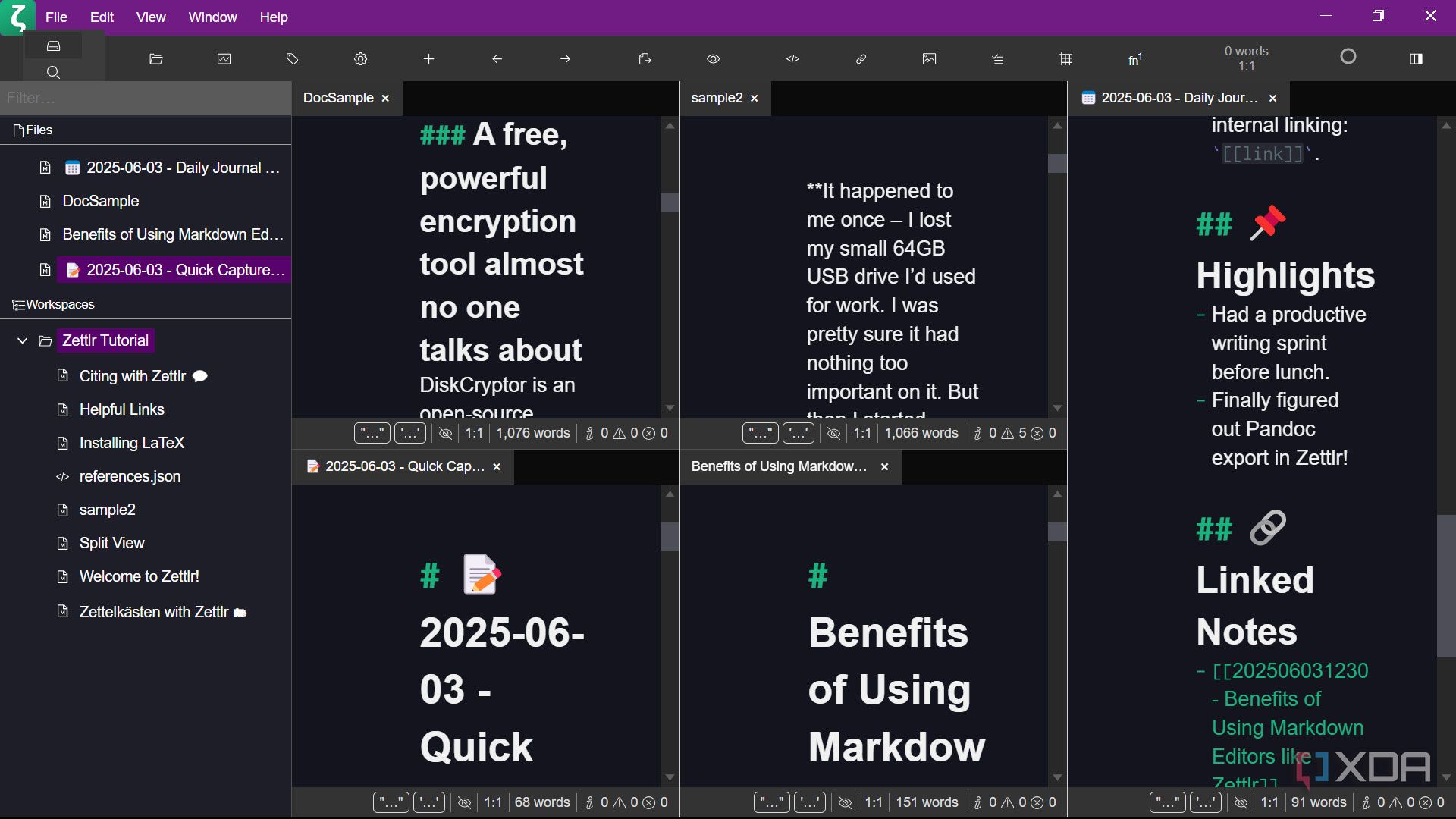The width and height of the screenshot is (1456, 819).
Task: Toggle readability in Daily Journal status bar
Action: tap(1241, 802)
